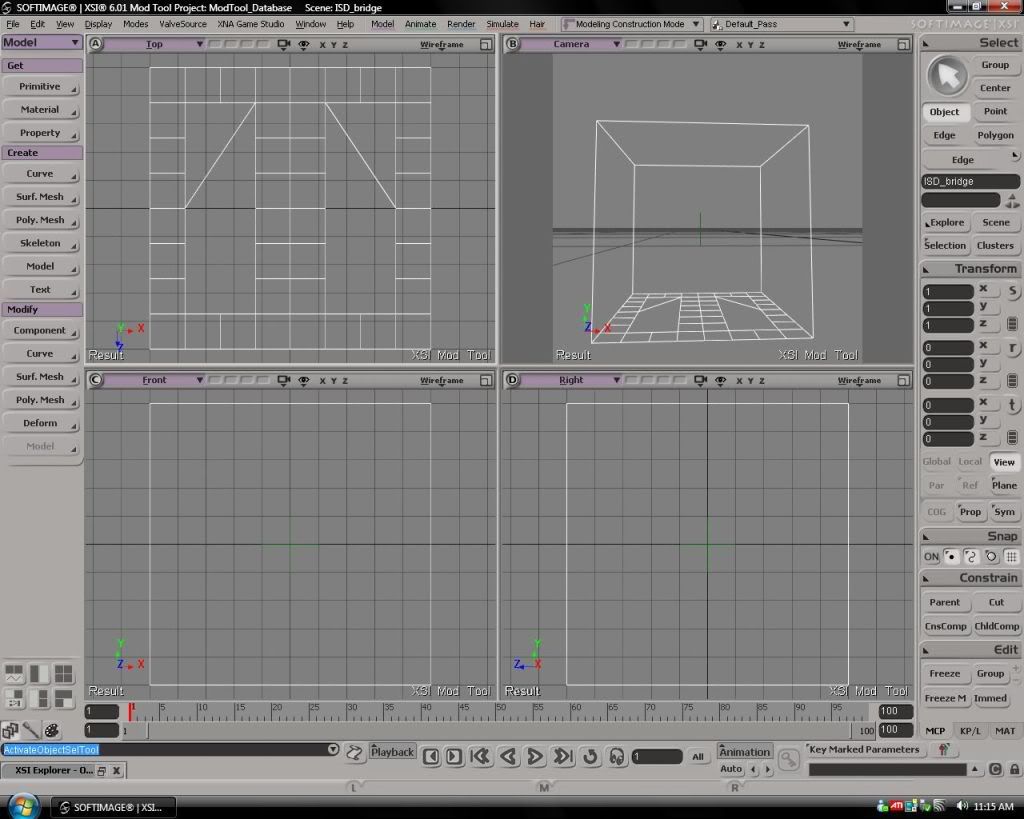This screenshot has width=1024, height=819.
Task: Toggle loop playback icon
Action: click(x=590, y=756)
